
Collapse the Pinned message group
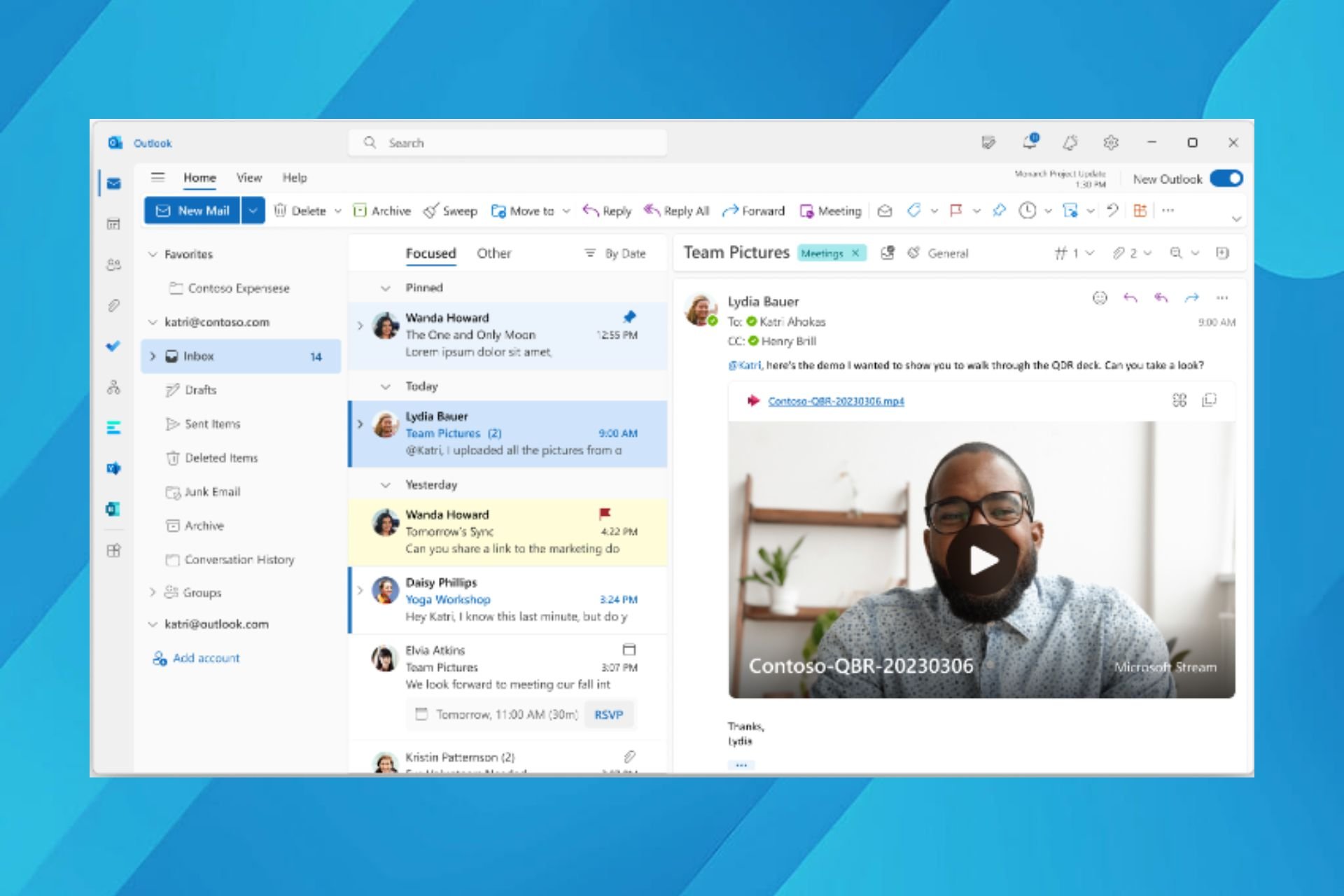(x=385, y=288)
